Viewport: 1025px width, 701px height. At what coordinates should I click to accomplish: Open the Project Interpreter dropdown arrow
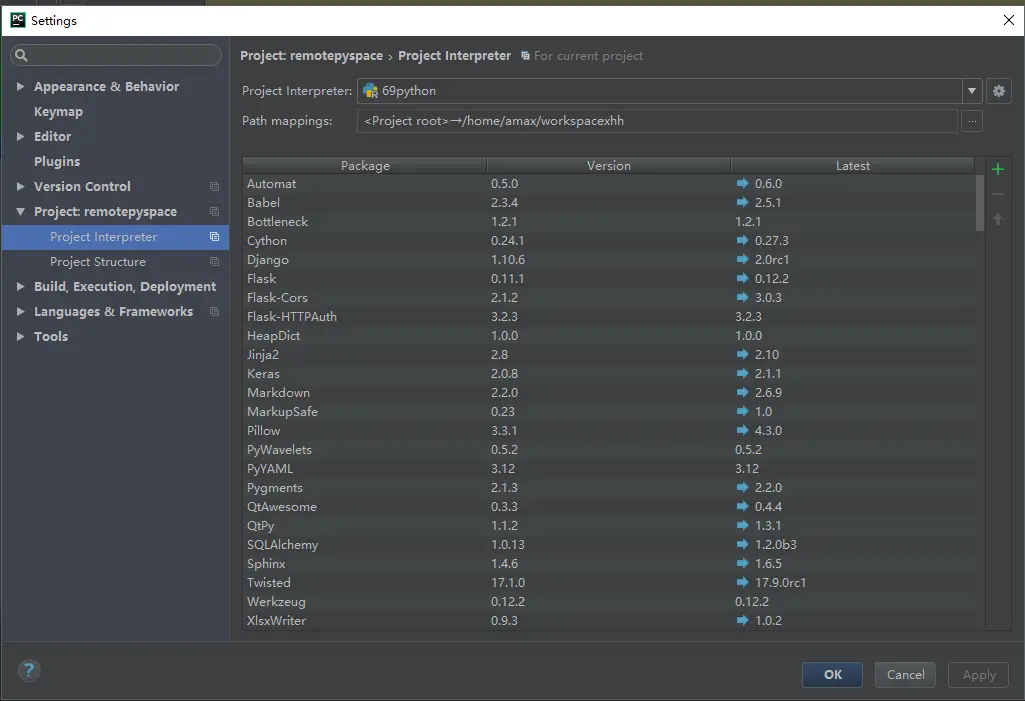[x=971, y=91]
